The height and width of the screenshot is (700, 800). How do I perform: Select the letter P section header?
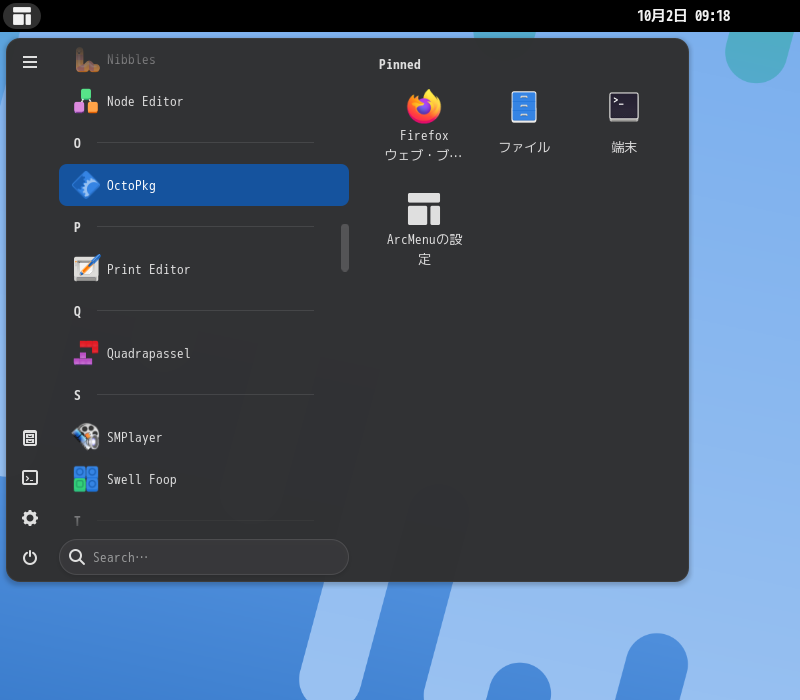(x=77, y=227)
